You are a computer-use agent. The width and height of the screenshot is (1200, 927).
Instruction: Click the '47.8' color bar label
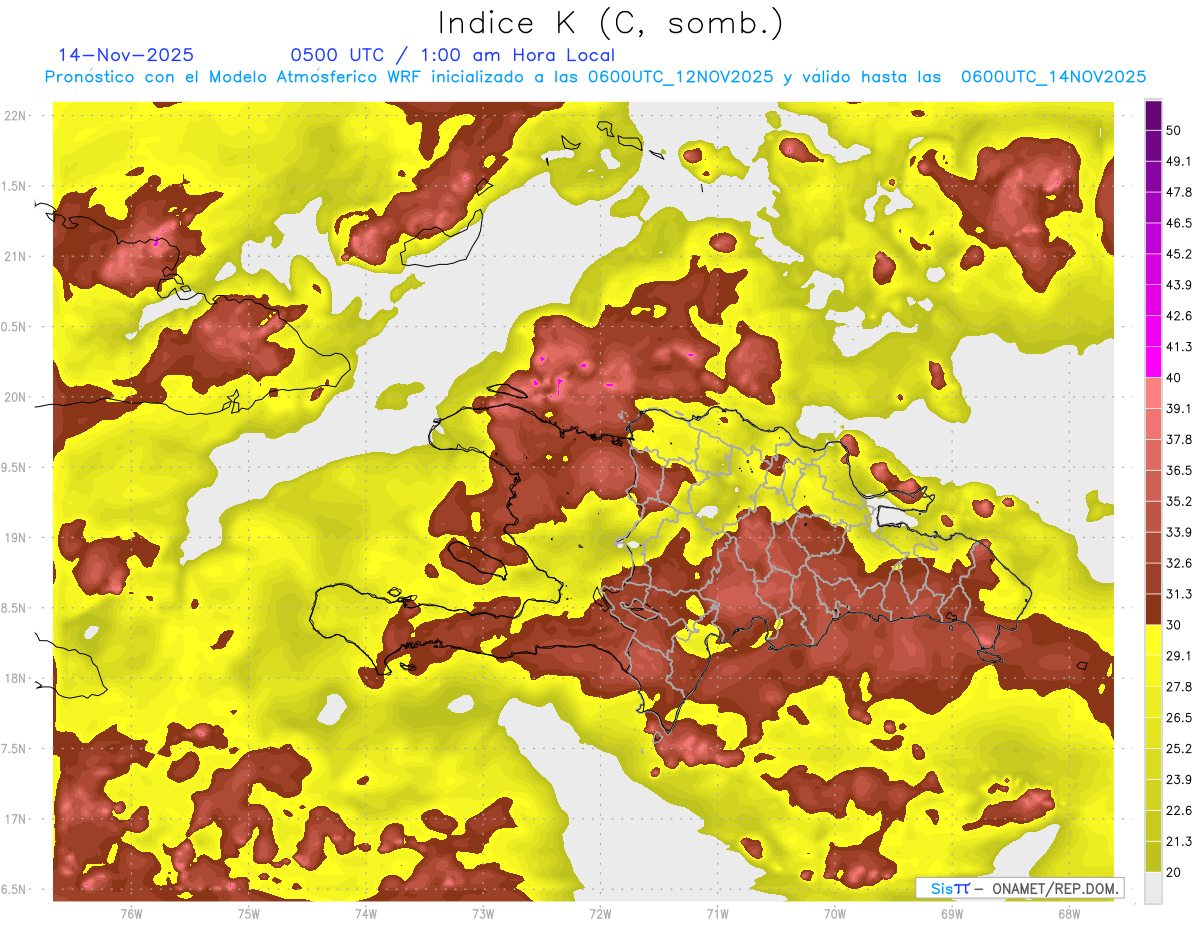click(1179, 192)
